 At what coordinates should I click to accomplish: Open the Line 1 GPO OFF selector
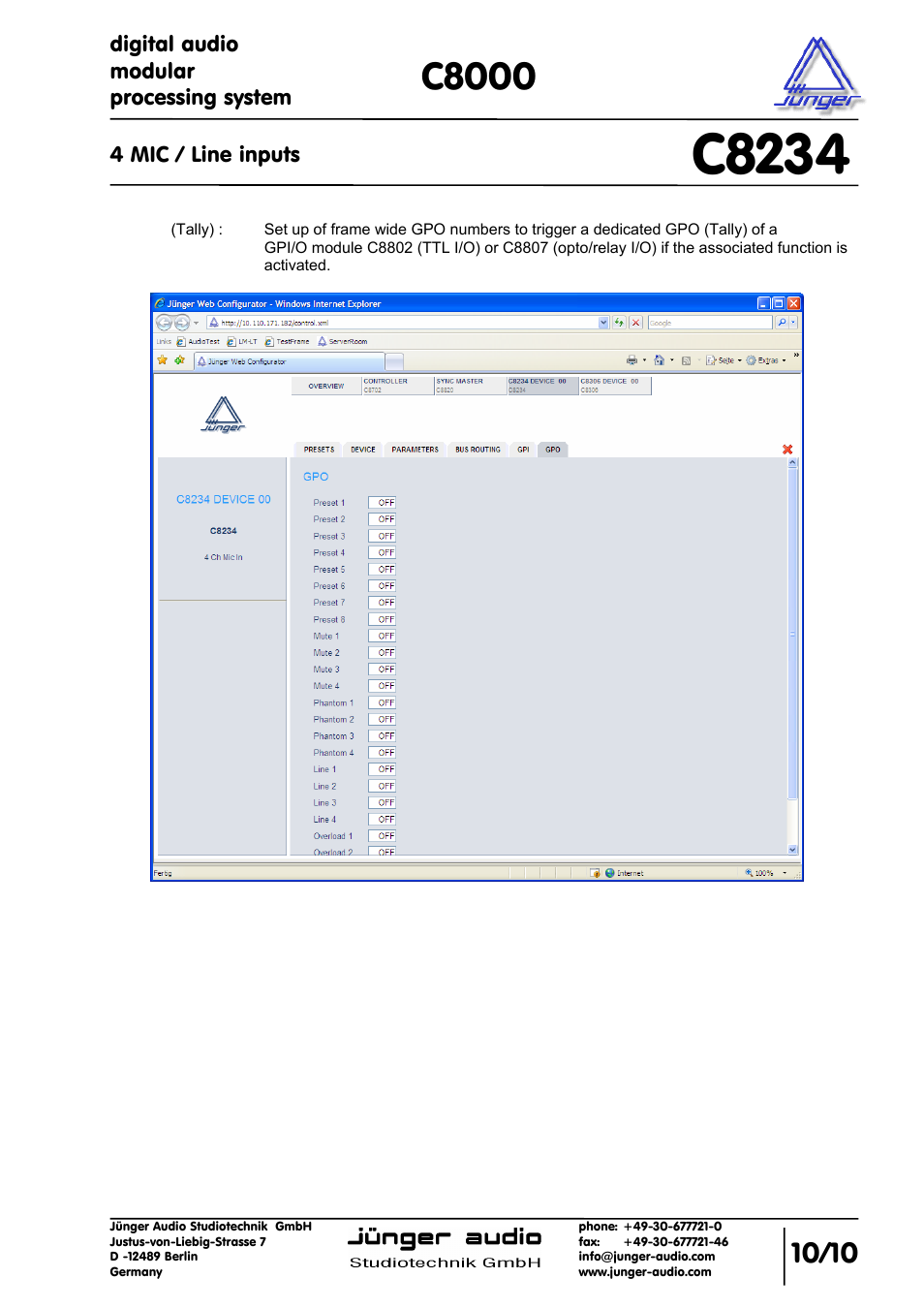[382, 769]
